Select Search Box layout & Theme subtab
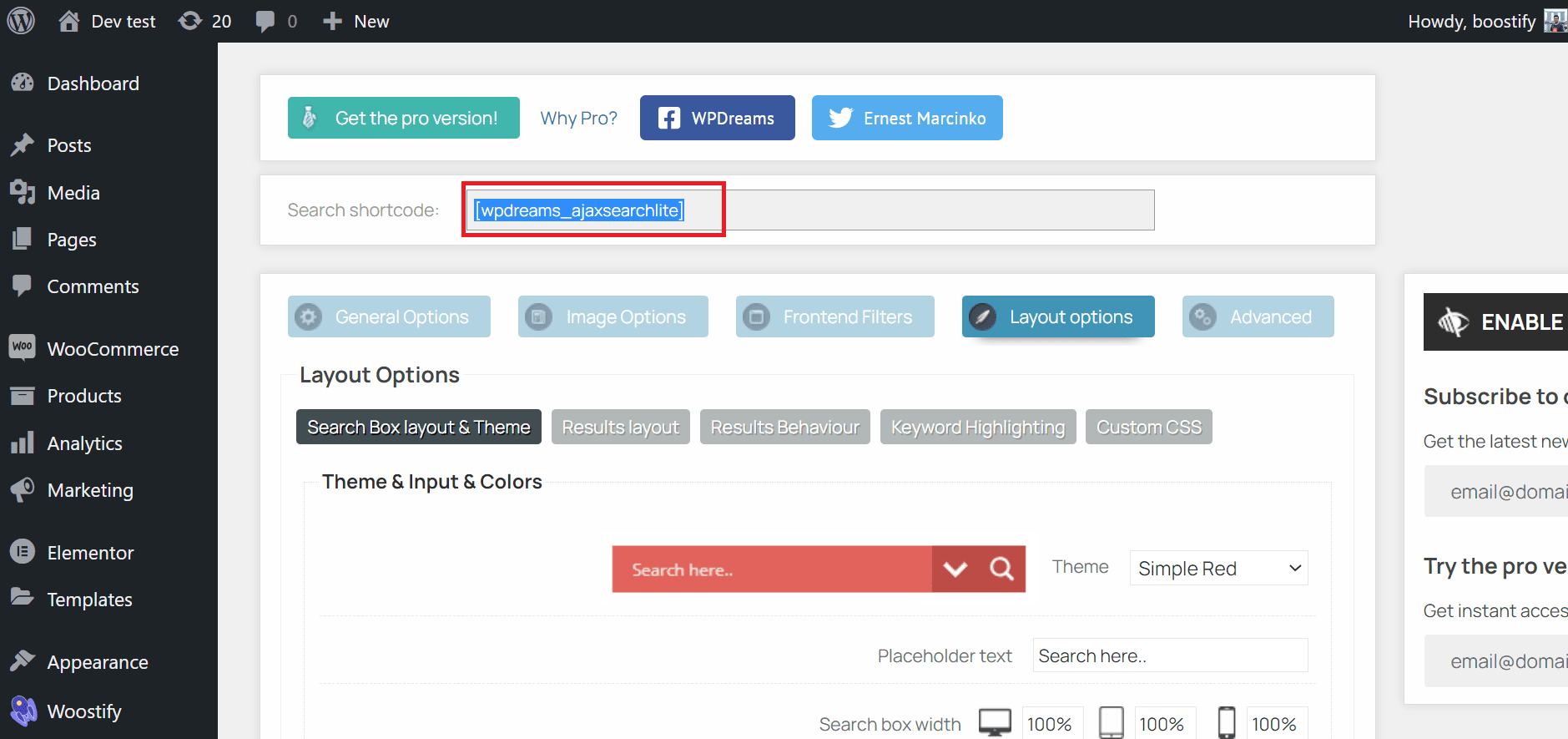1568x739 pixels. 419,427
